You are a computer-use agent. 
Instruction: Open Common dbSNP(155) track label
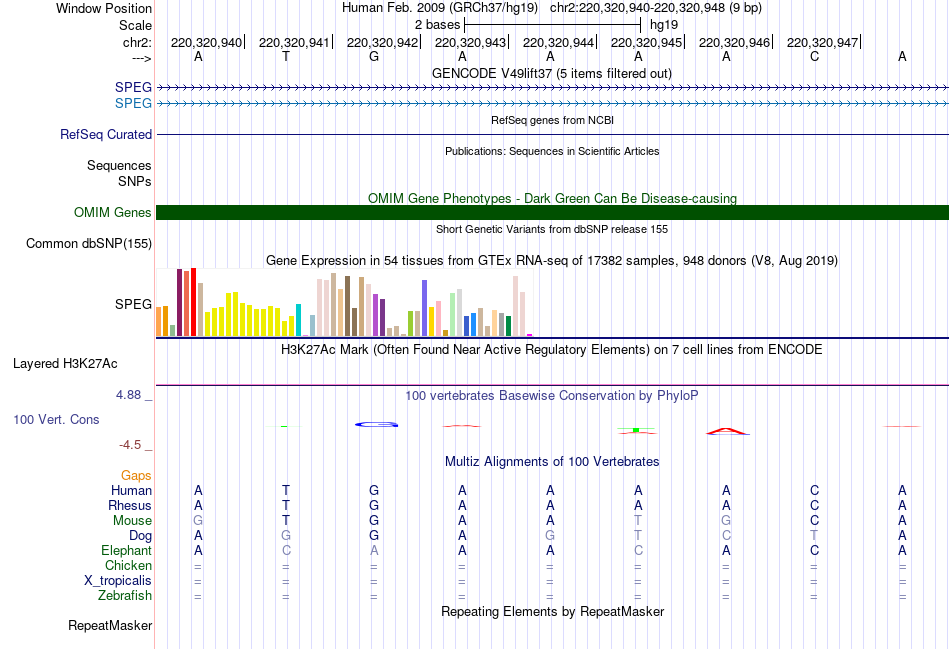[x=88, y=244]
